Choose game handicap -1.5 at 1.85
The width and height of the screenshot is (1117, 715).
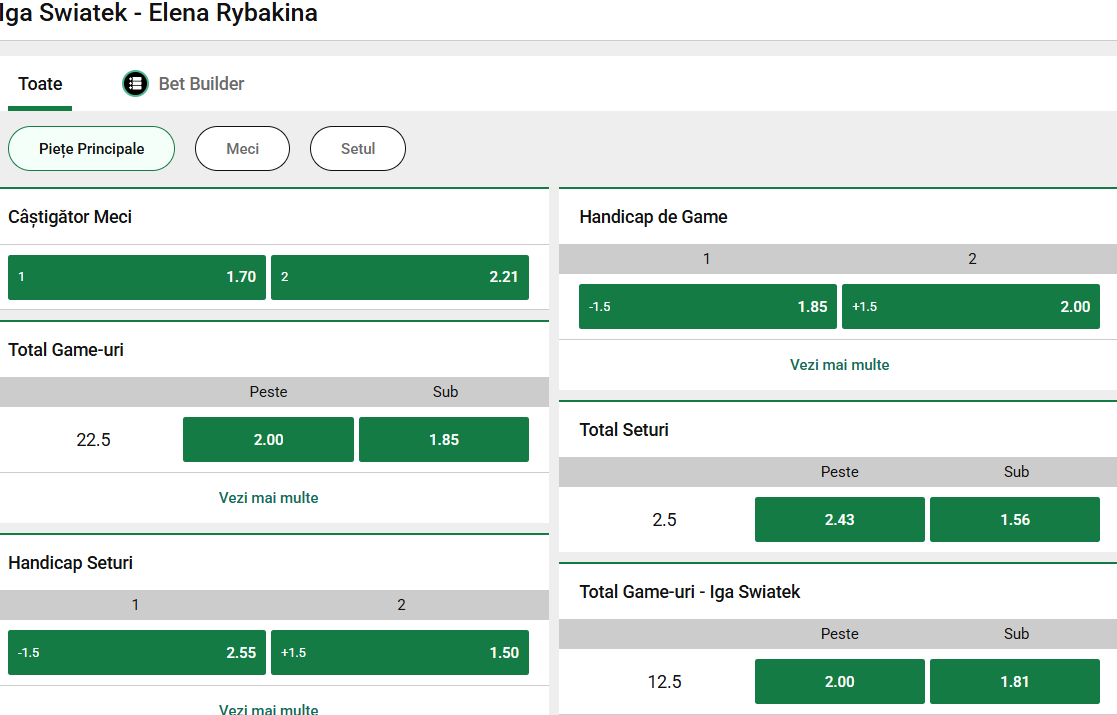tap(708, 307)
